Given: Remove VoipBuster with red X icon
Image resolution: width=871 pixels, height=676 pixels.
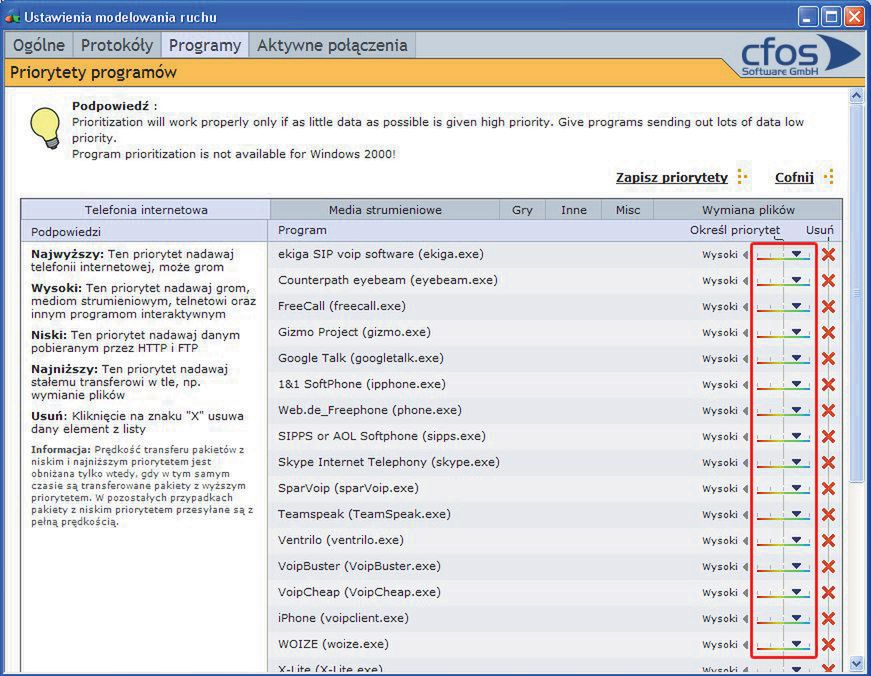Looking at the screenshot, I should tap(828, 567).
